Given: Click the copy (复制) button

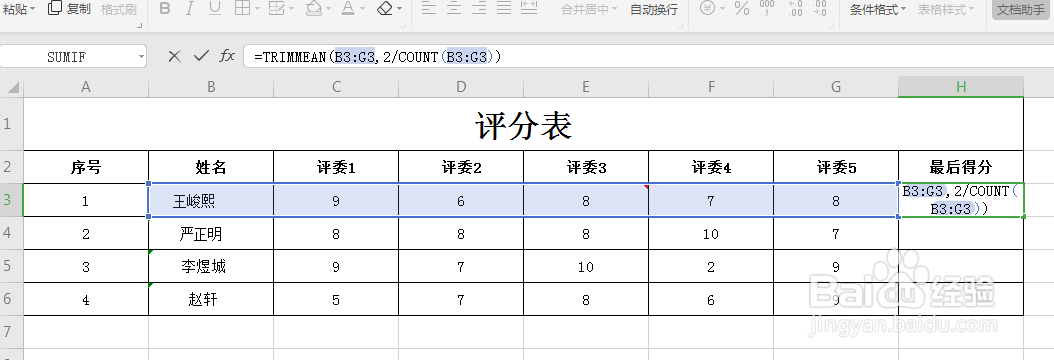Looking at the screenshot, I should tap(70, 9).
